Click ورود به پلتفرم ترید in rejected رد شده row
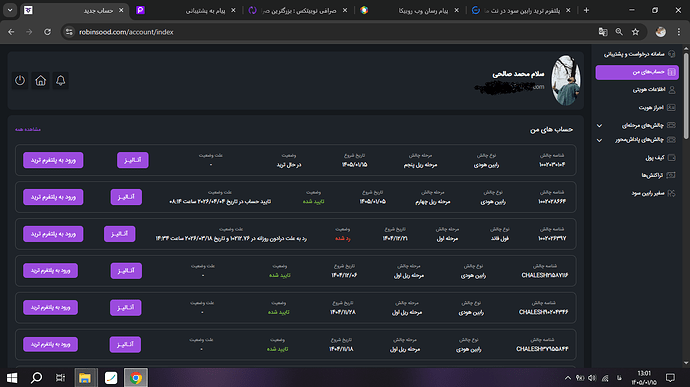Image resolution: width=690 pixels, height=387 pixels. 53,234
